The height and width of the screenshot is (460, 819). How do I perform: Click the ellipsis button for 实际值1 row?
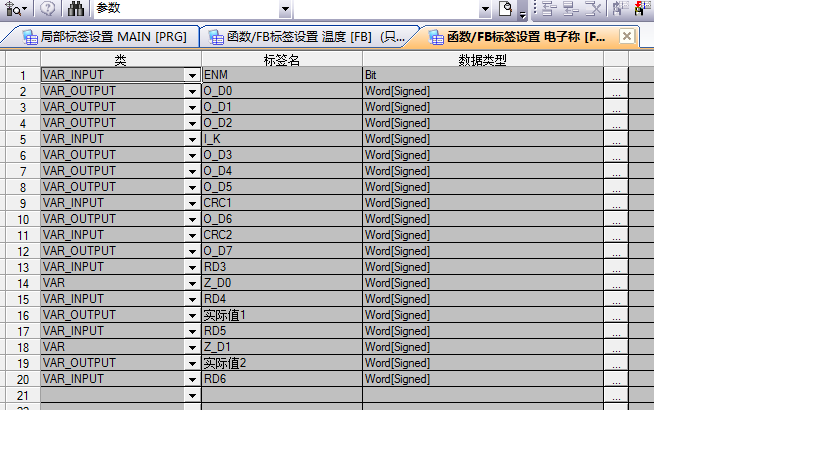[616, 315]
